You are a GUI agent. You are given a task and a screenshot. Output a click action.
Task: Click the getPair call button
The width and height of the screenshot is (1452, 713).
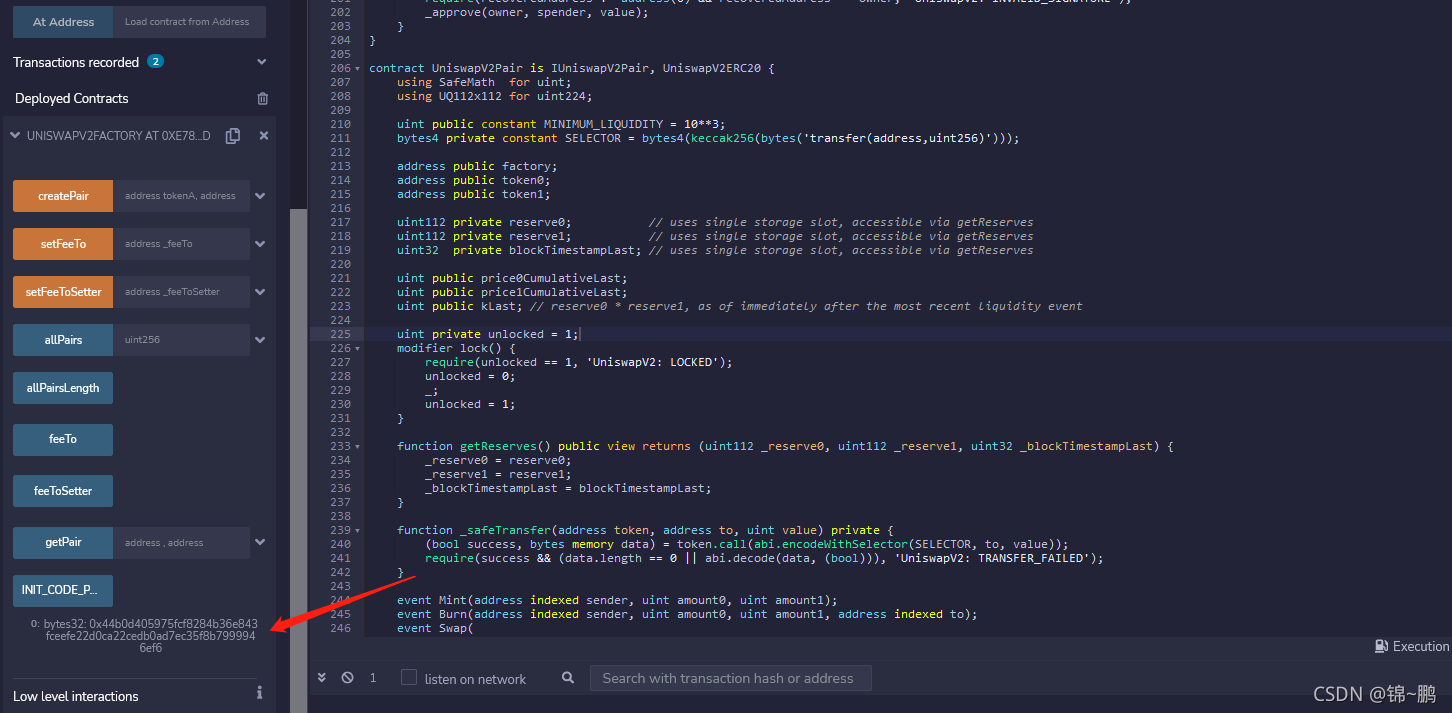pos(63,542)
